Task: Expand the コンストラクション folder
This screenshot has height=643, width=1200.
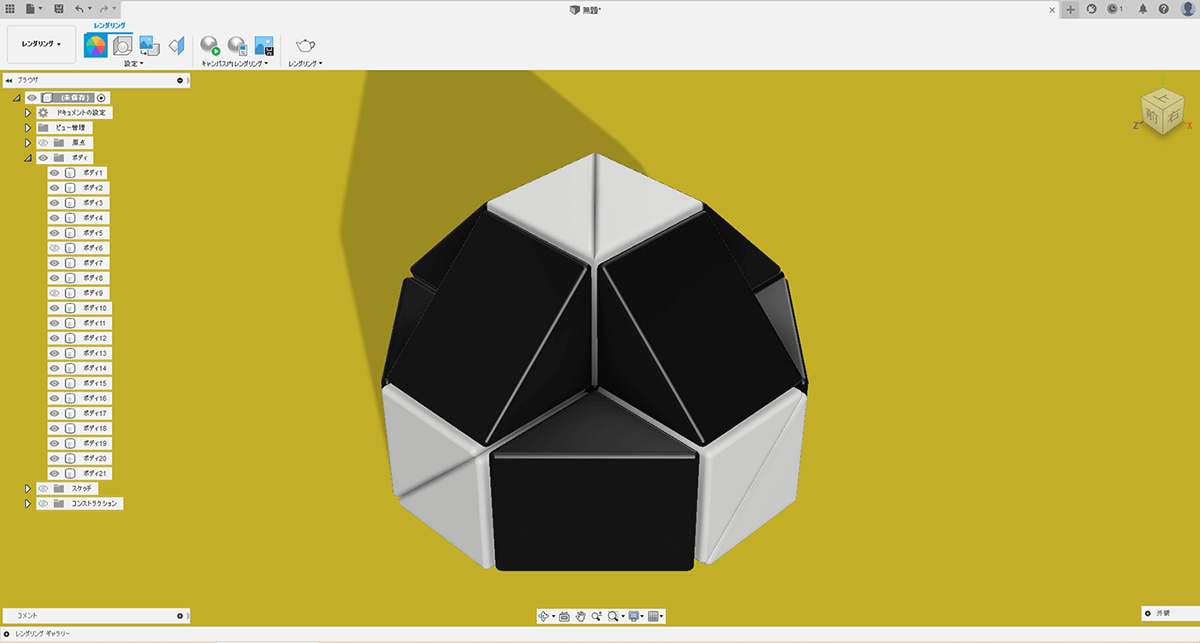Action: pyautogui.click(x=28, y=504)
